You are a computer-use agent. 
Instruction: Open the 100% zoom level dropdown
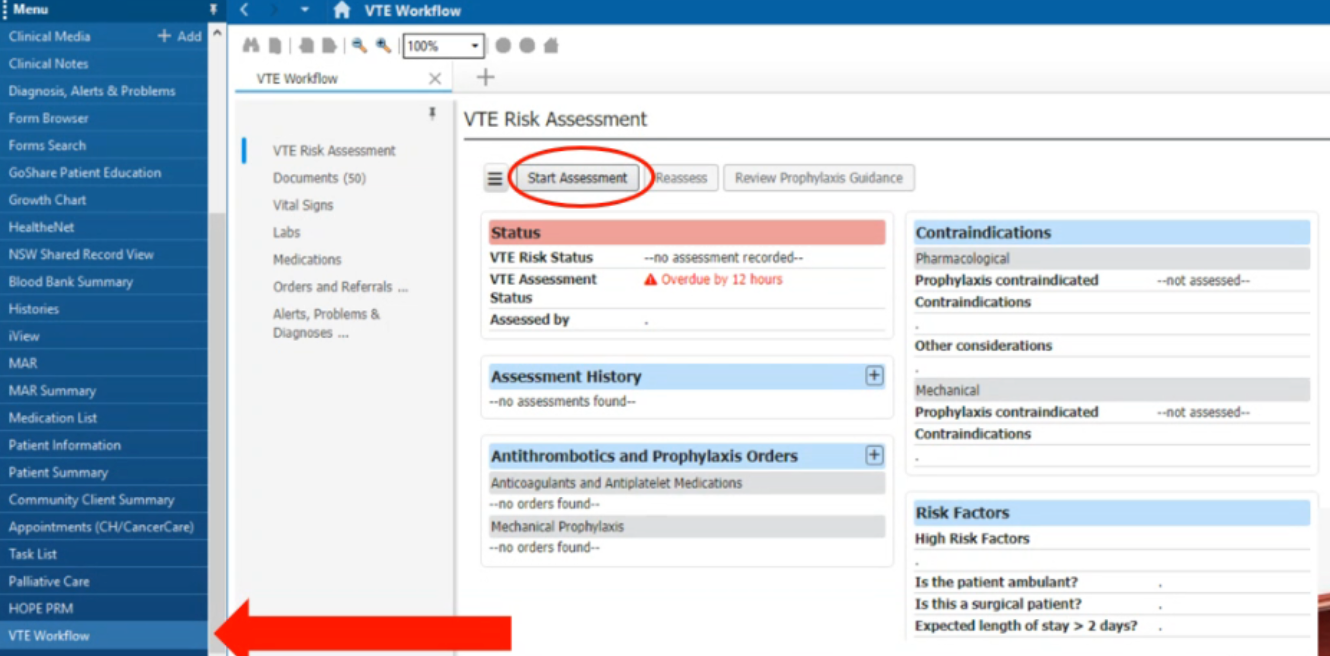coord(474,46)
